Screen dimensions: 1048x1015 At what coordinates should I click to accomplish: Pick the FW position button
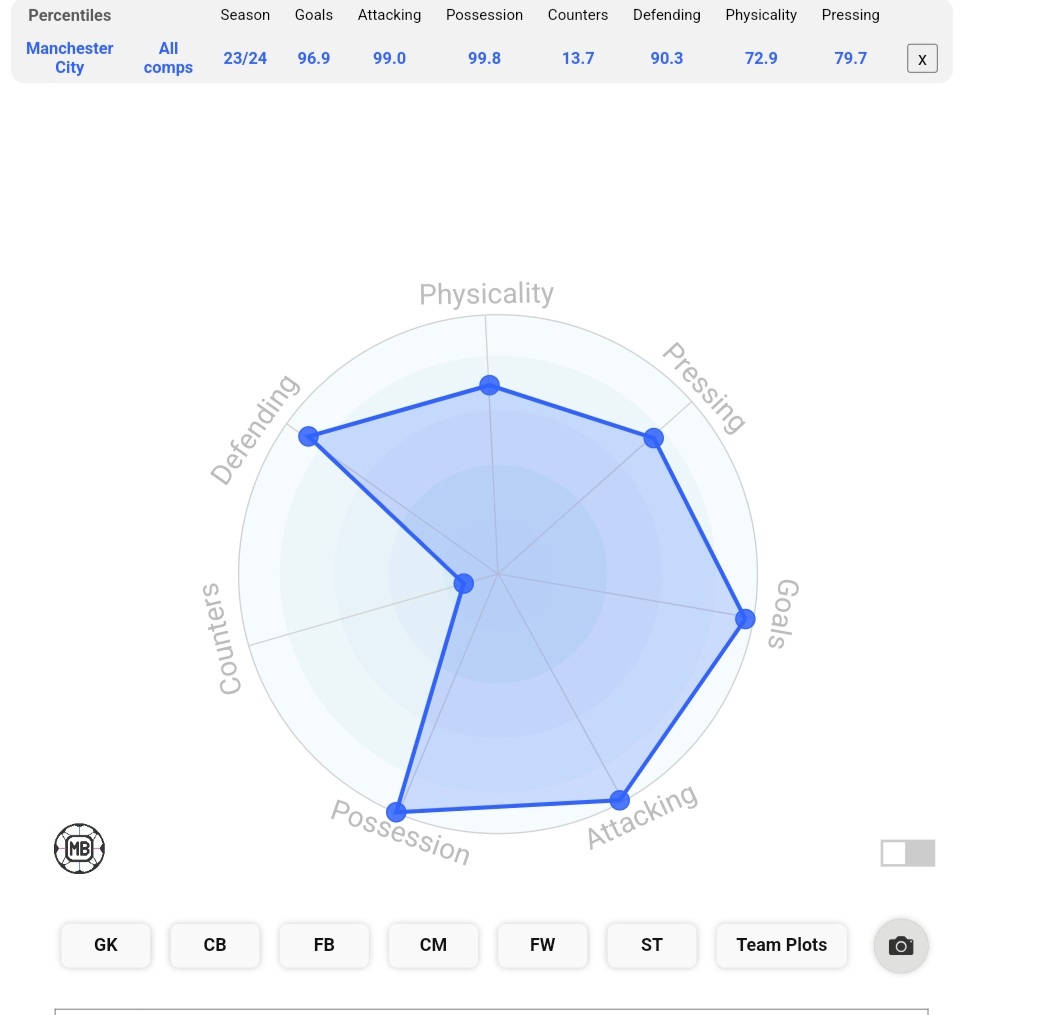pos(542,945)
